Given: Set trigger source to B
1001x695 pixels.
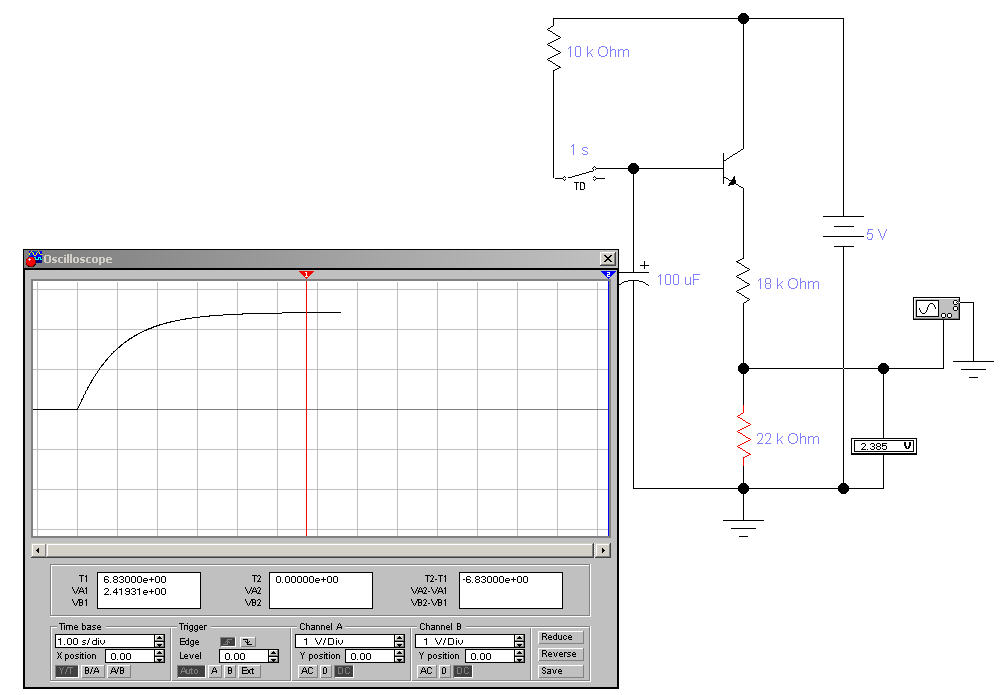Looking at the screenshot, I should click(x=230, y=671).
